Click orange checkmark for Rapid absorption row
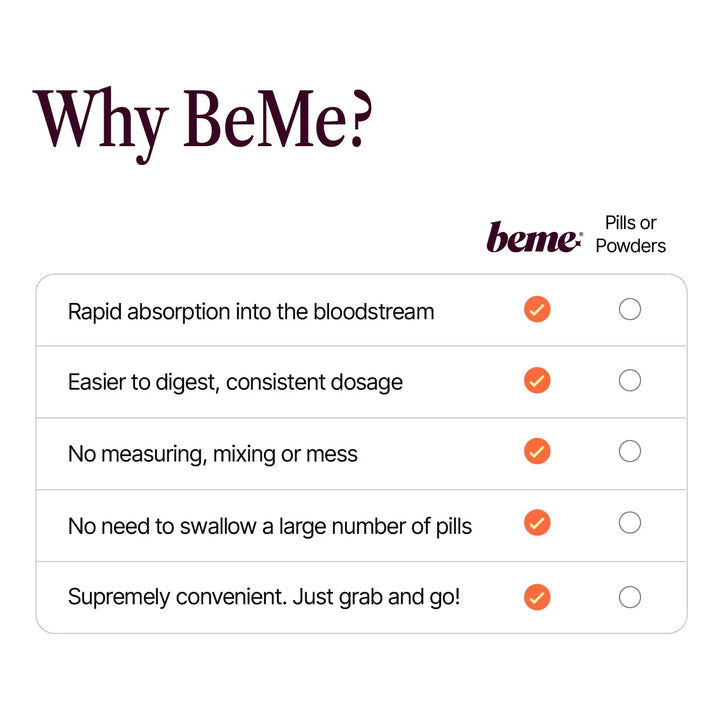The width and height of the screenshot is (720, 720). [x=537, y=310]
